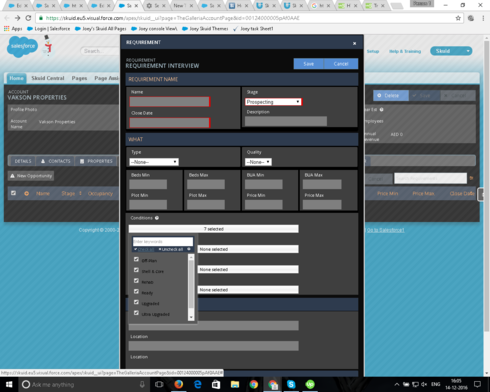Focus the Beds Min field

[x=148, y=184]
